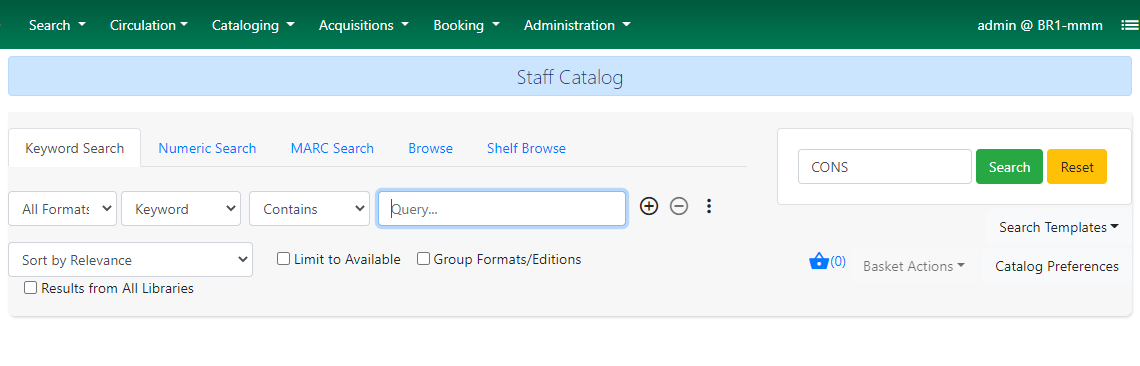Expand Search Templates dropdown
Screen dimensions: 1140x366
[x=1059, y=227]
